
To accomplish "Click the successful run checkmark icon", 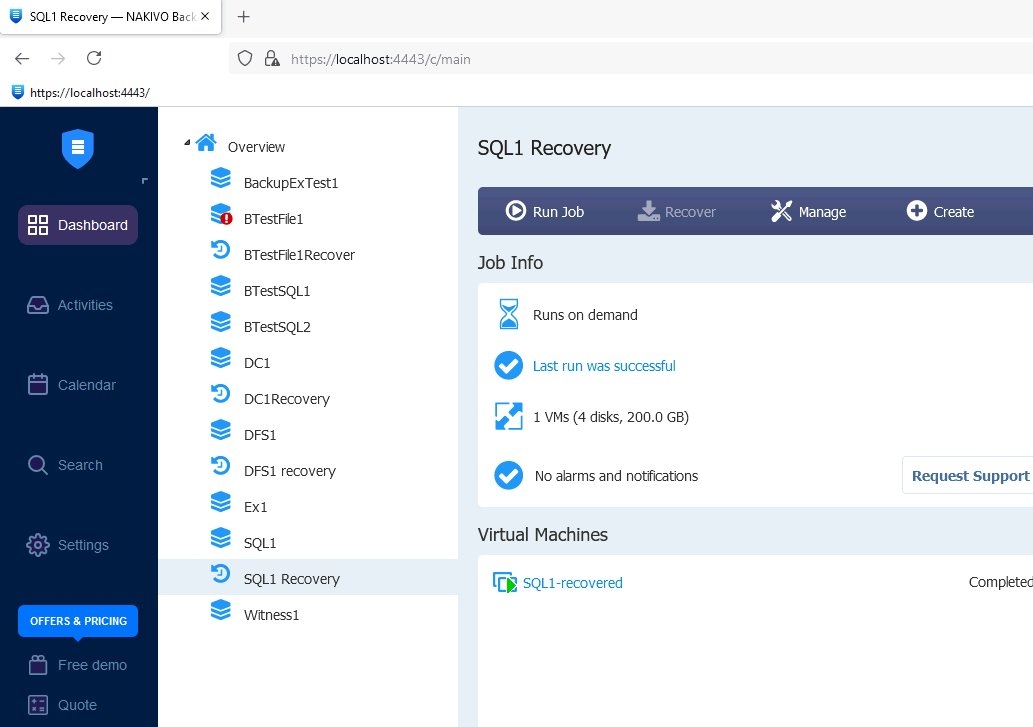I will pos(509,365).
